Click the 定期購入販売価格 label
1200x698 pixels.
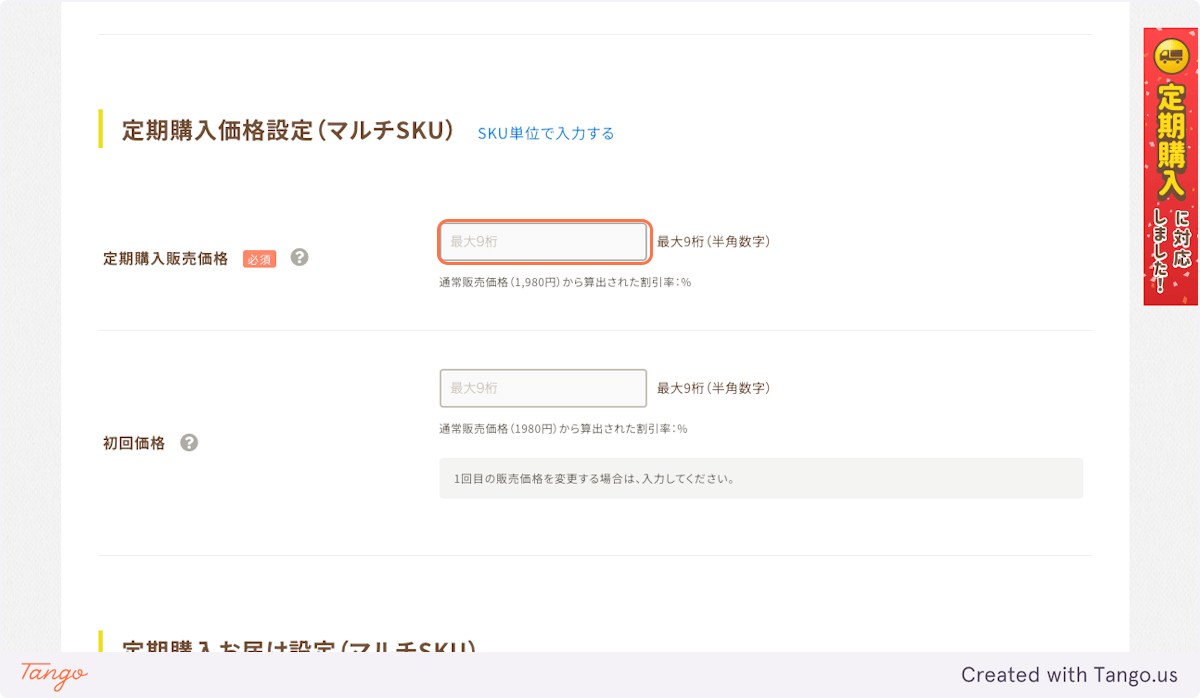166,259
